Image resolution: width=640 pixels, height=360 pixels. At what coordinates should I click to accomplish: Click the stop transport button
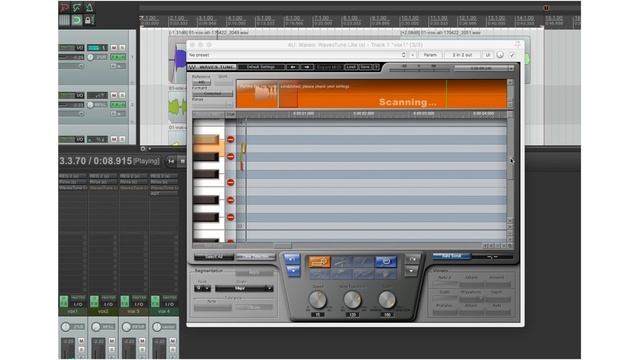182,162
